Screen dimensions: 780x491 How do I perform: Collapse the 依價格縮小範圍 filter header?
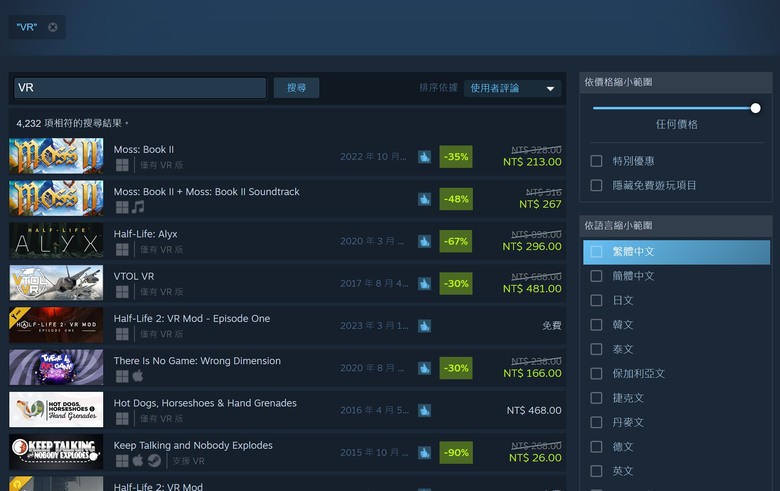click(x=676, y=82)
